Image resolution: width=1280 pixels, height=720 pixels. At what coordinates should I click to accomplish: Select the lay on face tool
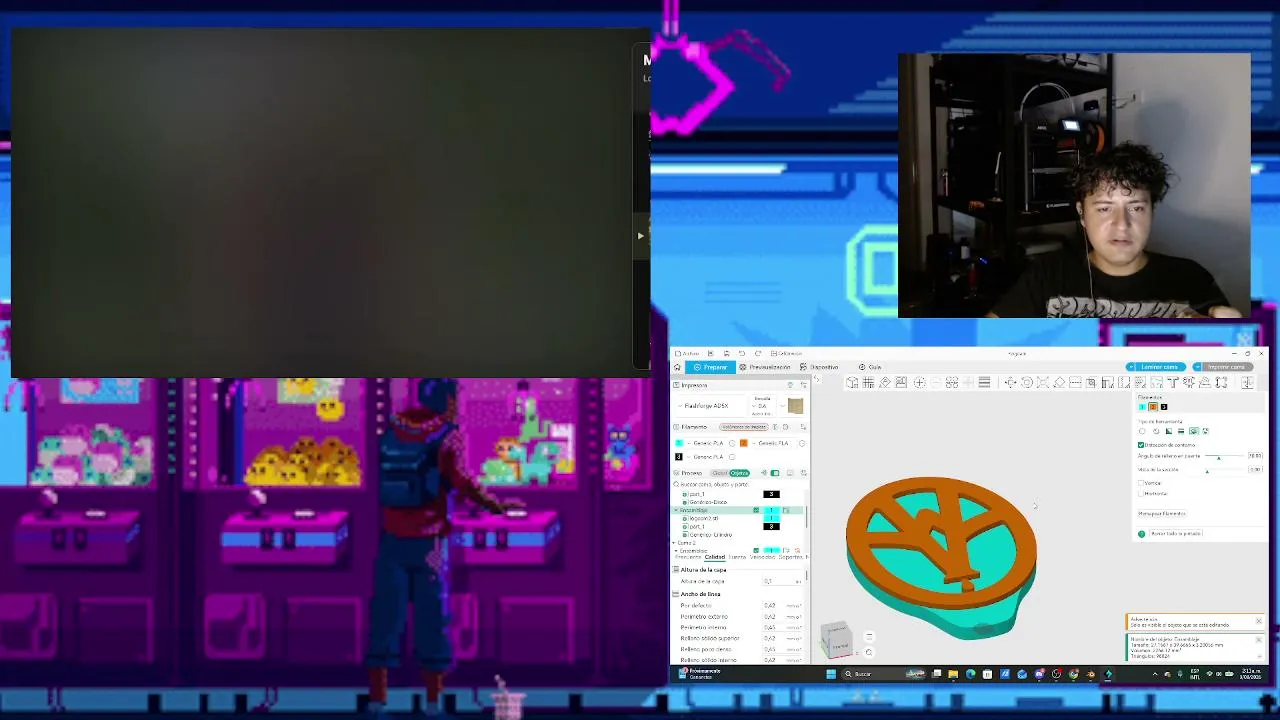(x=1059, y=383)
